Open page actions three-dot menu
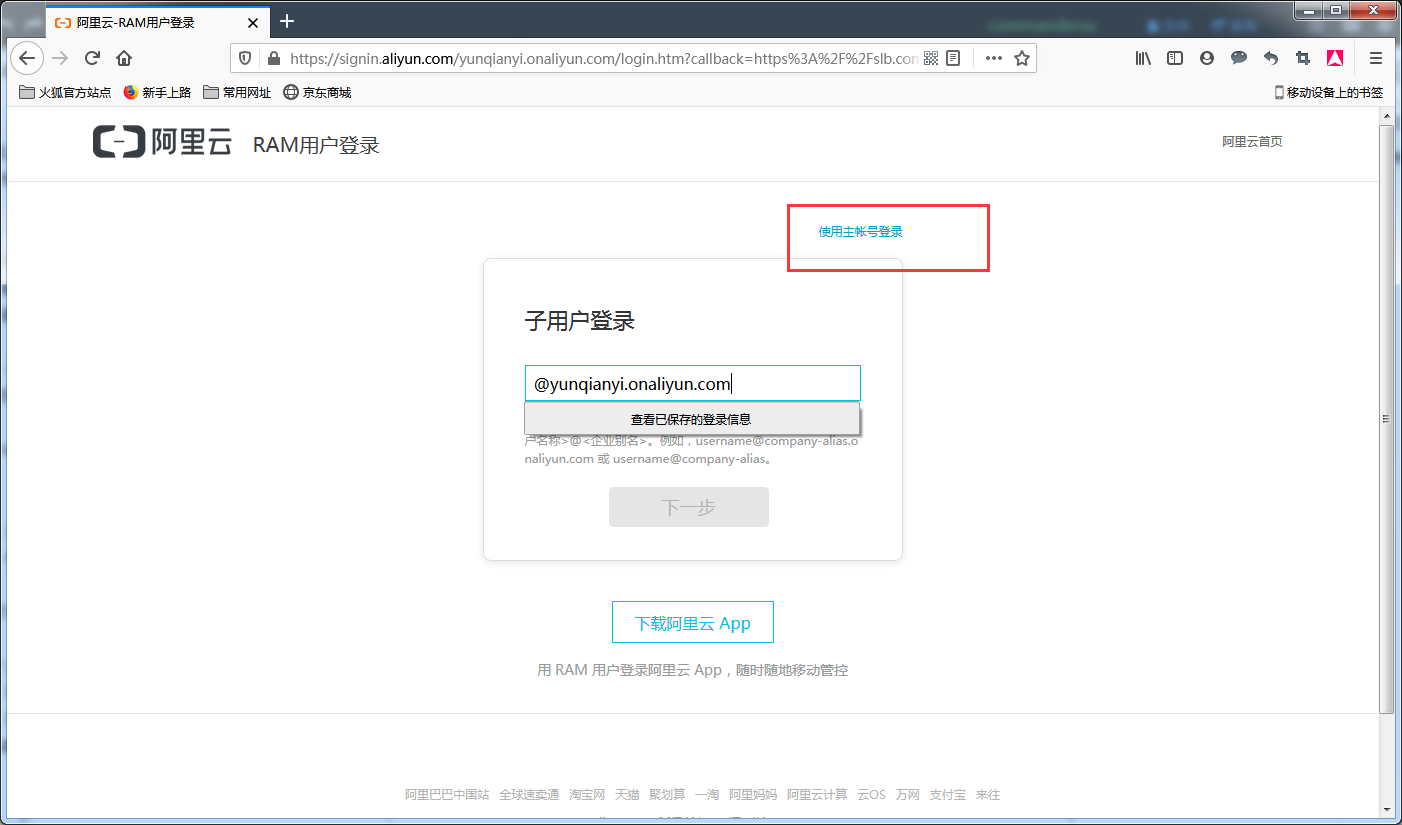Image resolution: width=1402 pixels, height=825 pixels. 993,58
